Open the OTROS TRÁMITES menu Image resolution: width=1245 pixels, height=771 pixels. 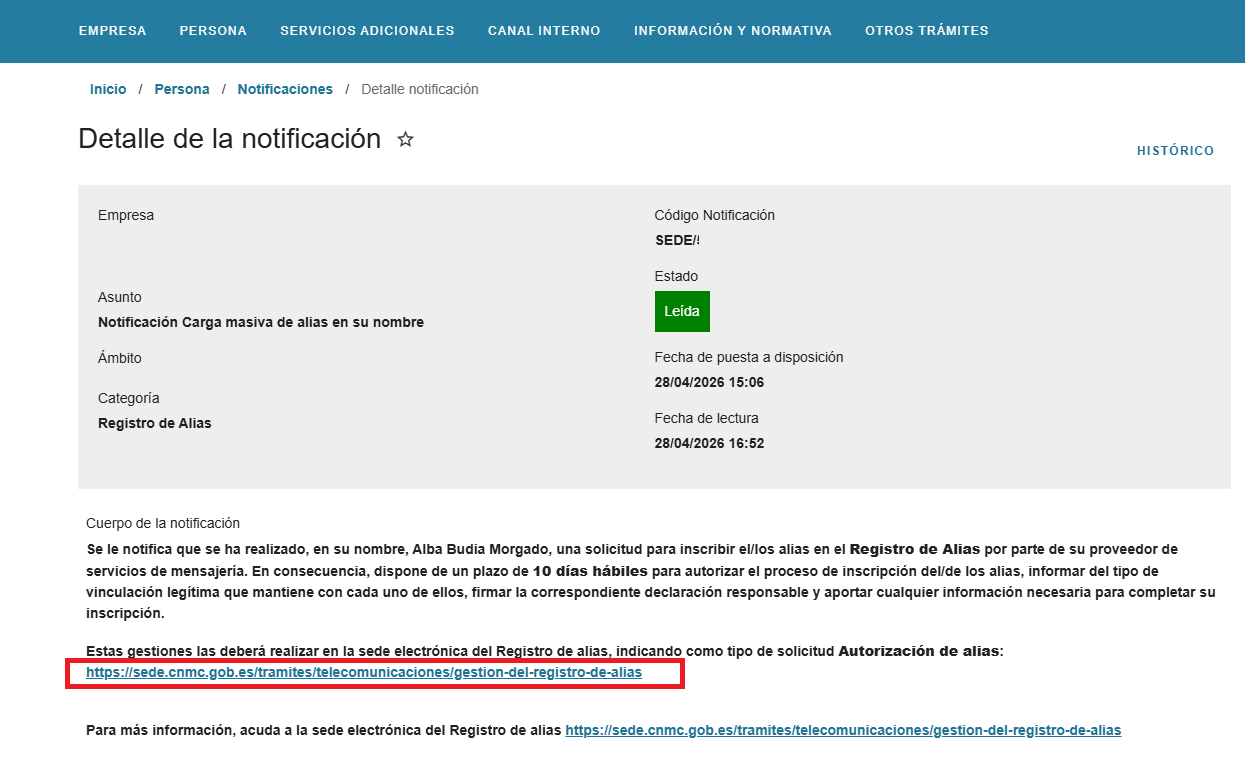(927, 31)
